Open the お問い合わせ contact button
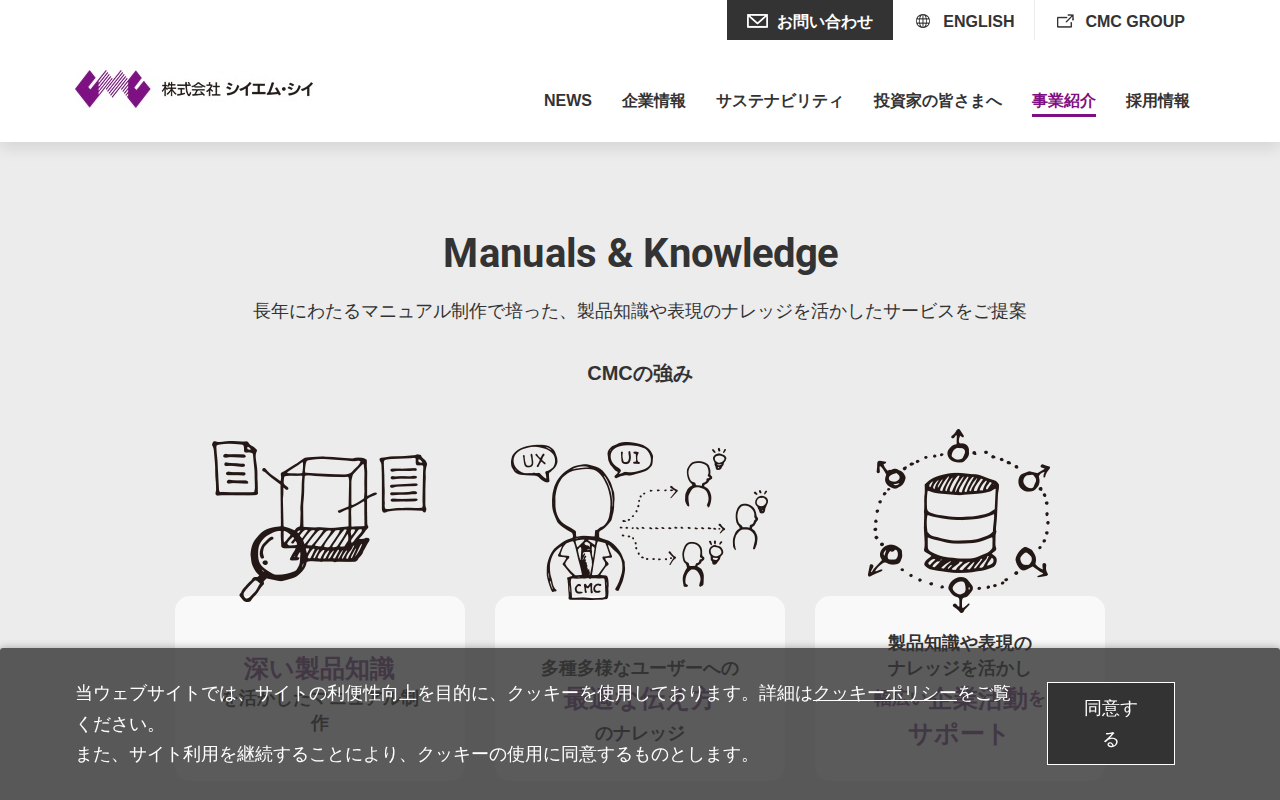Viewport: 1280px width, 800px height. [x=810, y=20]
